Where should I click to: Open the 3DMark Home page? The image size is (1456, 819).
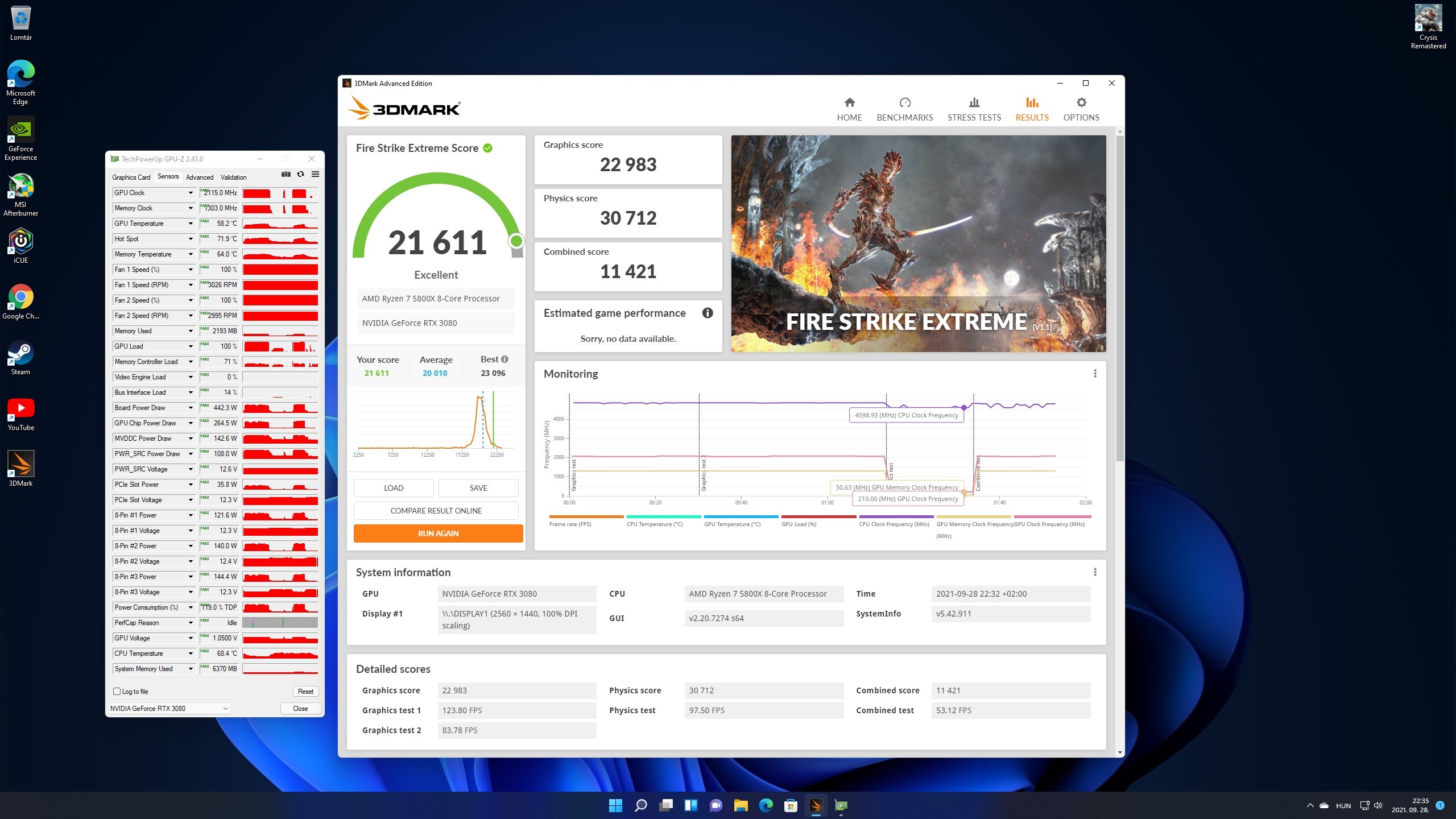click(x=849, y=109)
